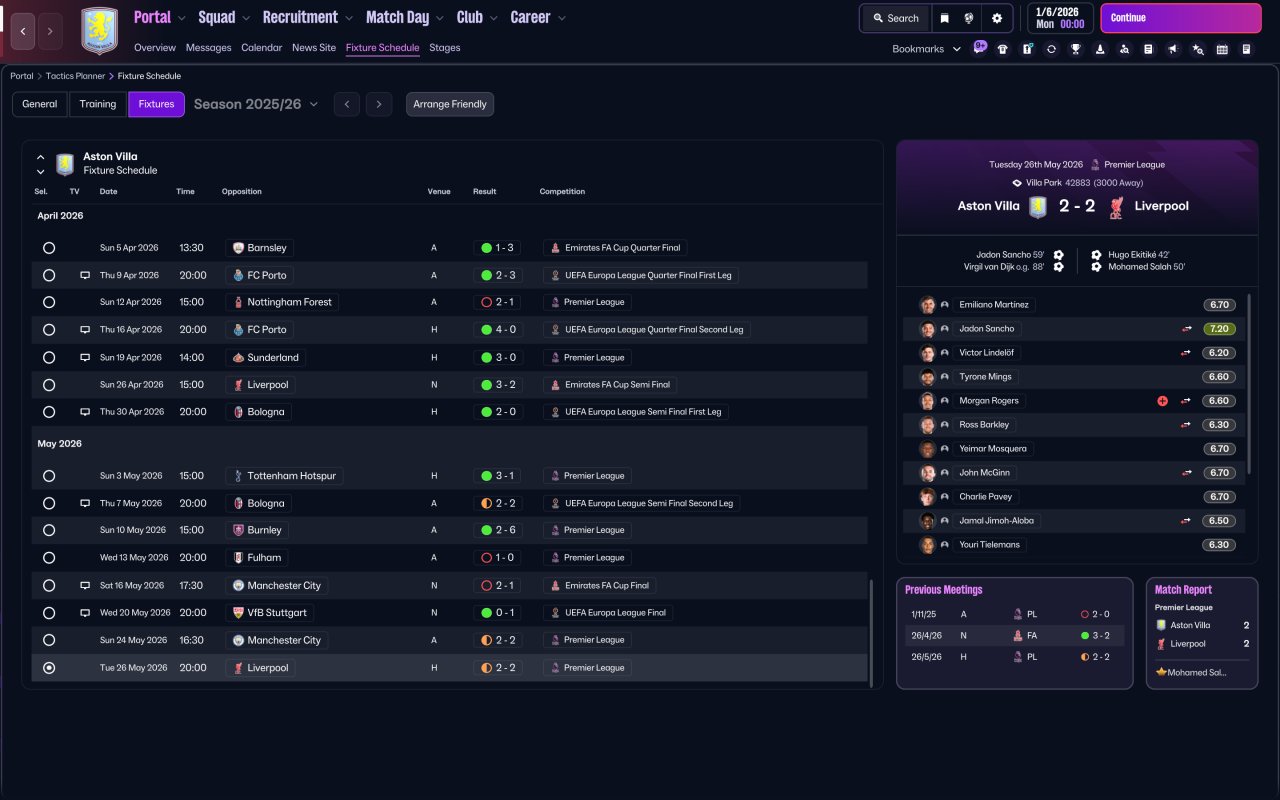1280x800 pixels.
Task: Click the training cone icon in bookmarks bar
Action: tap(1100, 49)
